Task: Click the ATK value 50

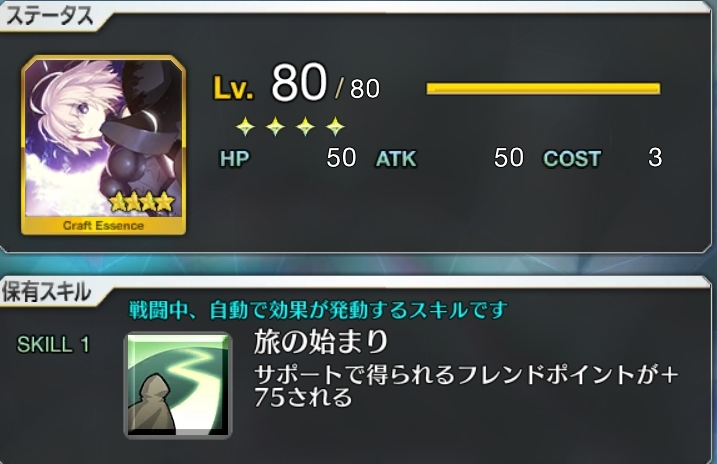Action: pyautogui.click(x=508, y=158)
